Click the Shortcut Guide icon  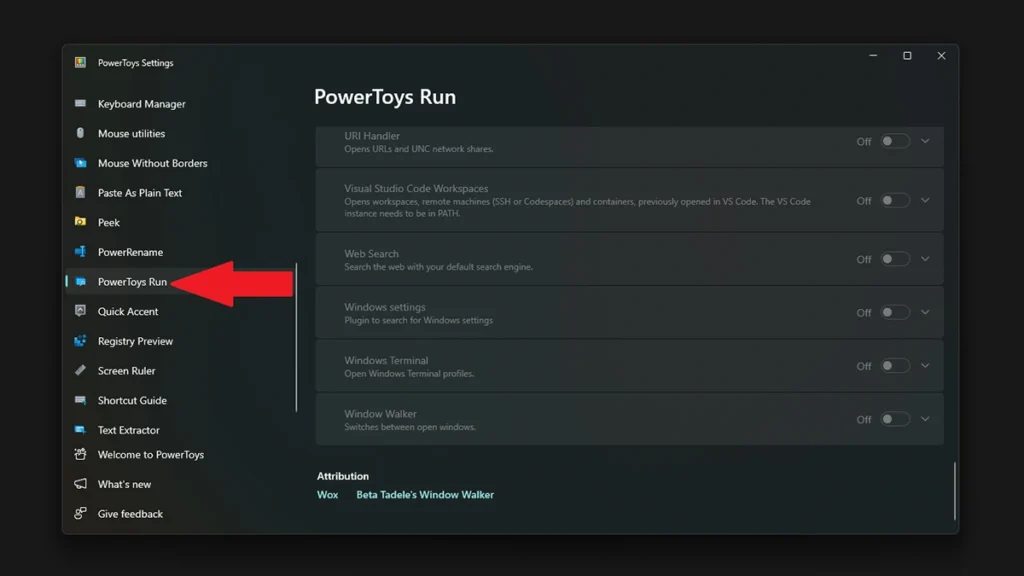point(80,400)
